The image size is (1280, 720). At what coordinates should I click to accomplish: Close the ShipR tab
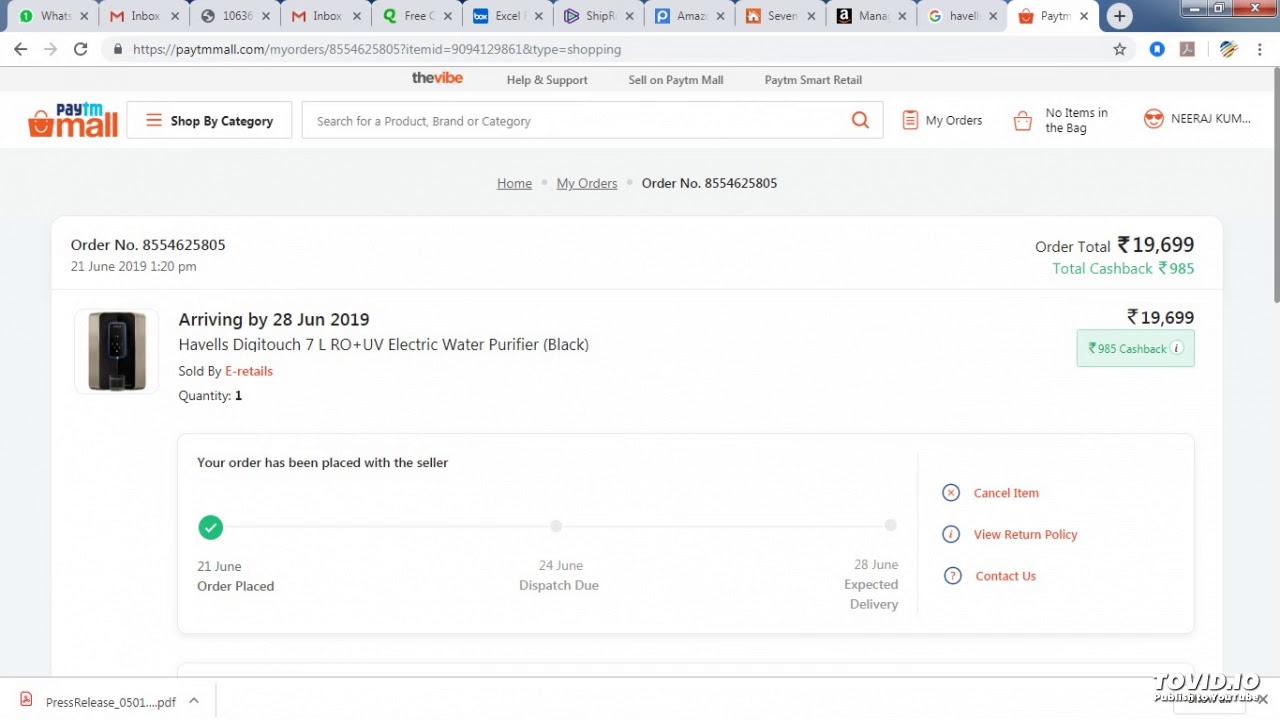629,16
